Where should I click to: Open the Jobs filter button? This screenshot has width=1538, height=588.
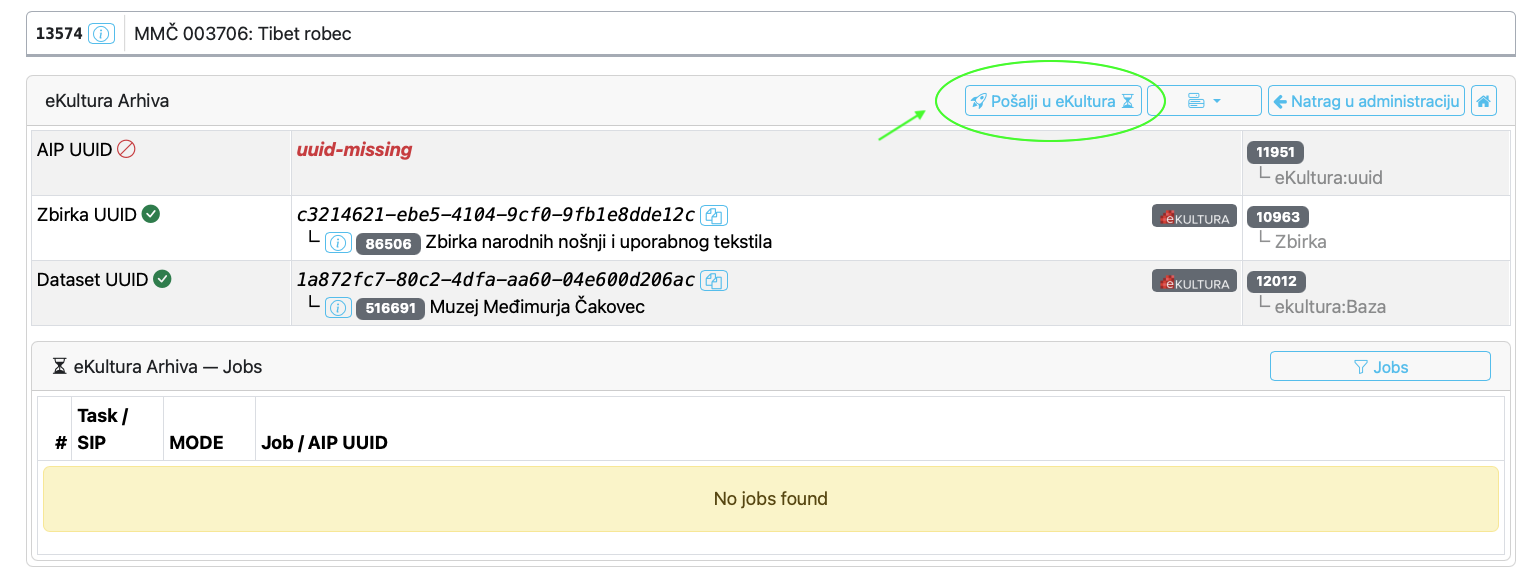[x=1380, y=367]
